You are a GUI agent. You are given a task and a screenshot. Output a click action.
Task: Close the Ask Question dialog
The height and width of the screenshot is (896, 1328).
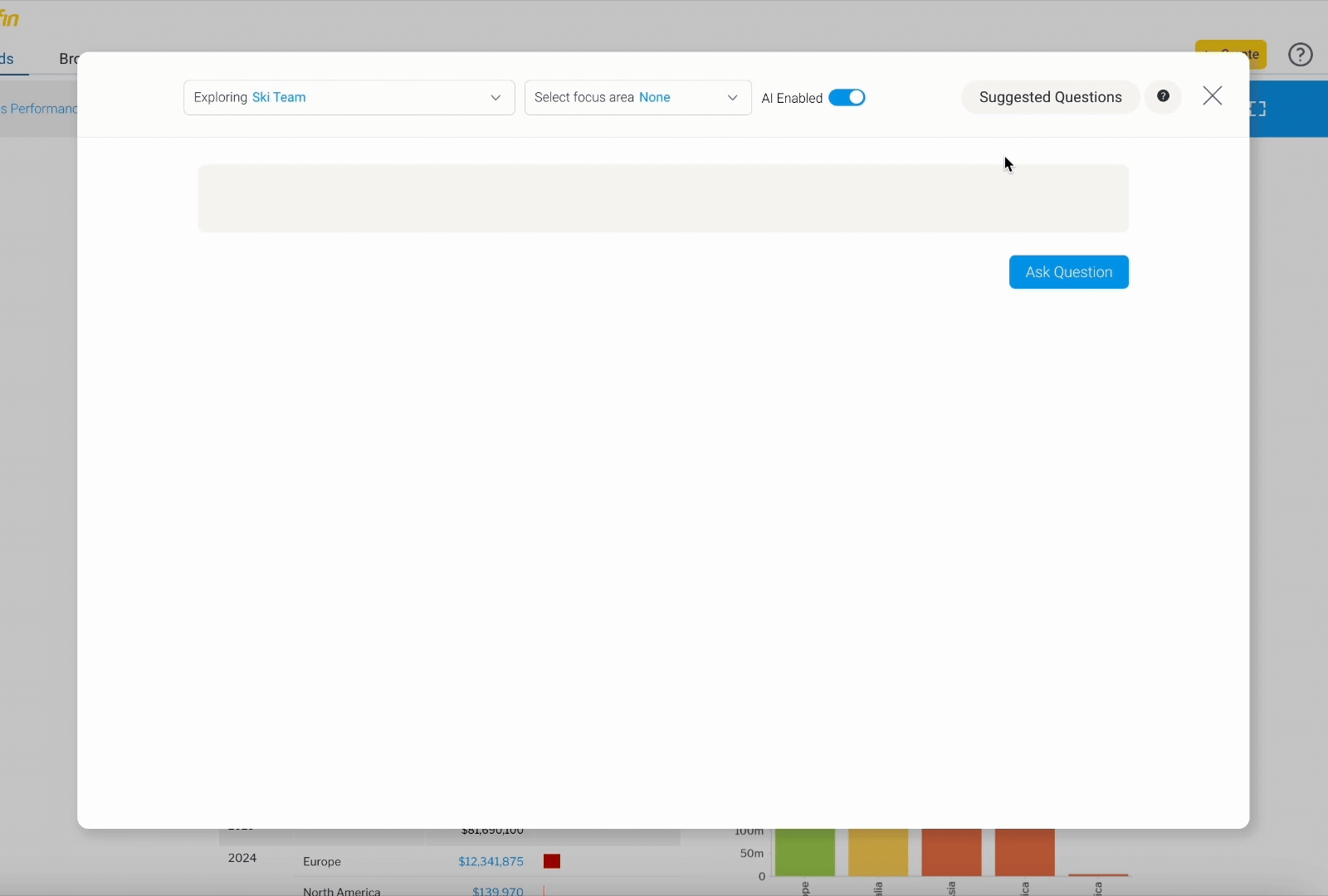coord(1213,95)
